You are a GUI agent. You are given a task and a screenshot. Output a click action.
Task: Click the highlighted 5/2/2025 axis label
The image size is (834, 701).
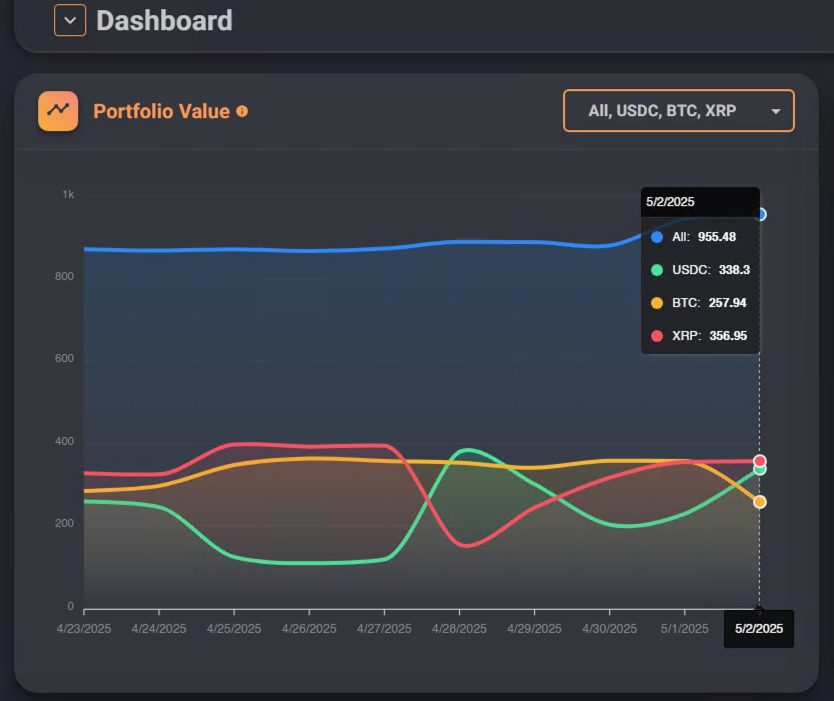(759, 629)
